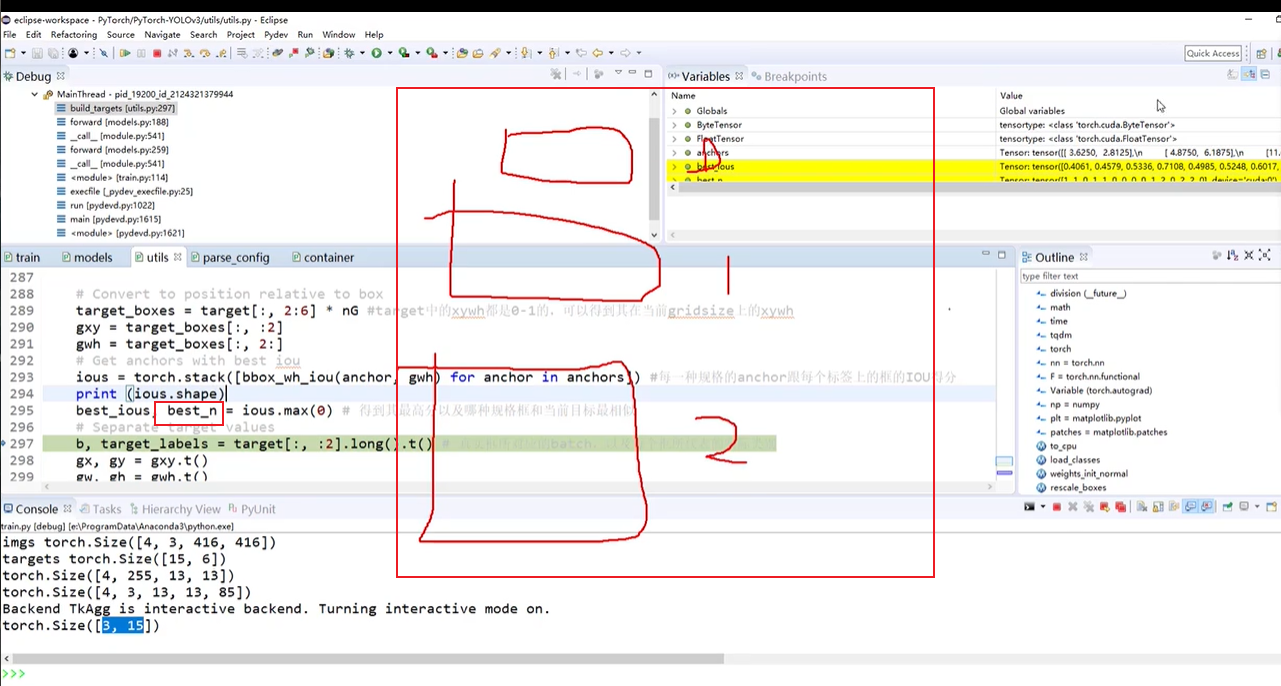Click the Skip All Breakpoints toolbar icon
Image resolution: width=1281 pixels, height=686 pixels.
point(104,53)
